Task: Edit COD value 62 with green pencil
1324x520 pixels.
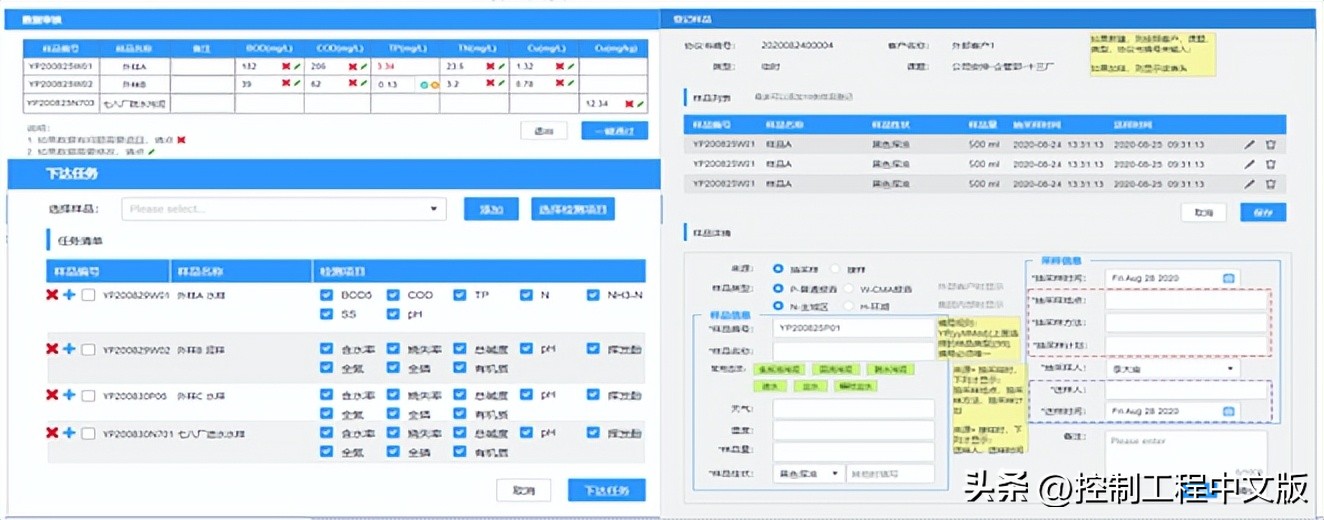Action: [362, 84]
